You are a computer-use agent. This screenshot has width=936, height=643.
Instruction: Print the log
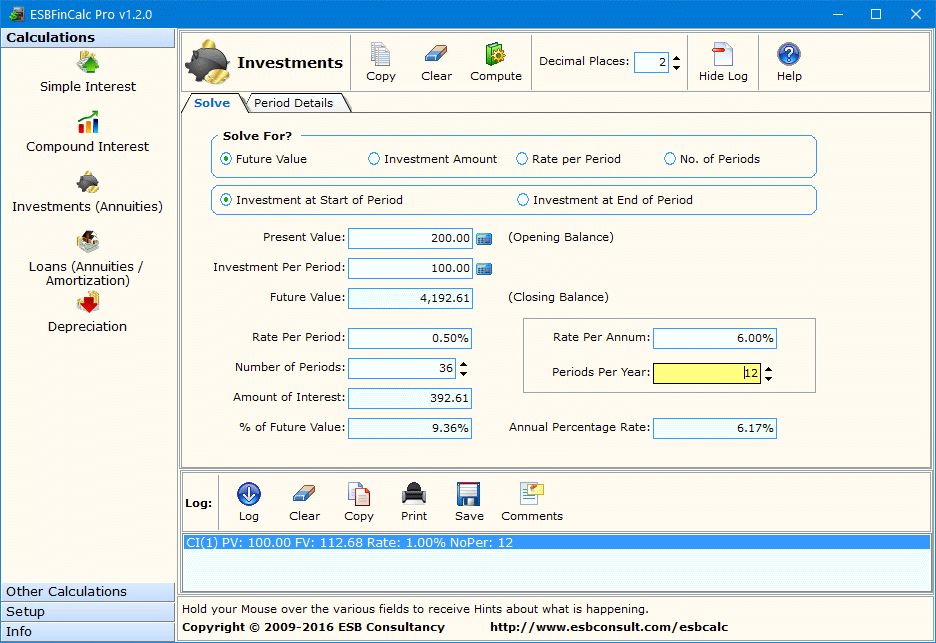coord(414,502)
